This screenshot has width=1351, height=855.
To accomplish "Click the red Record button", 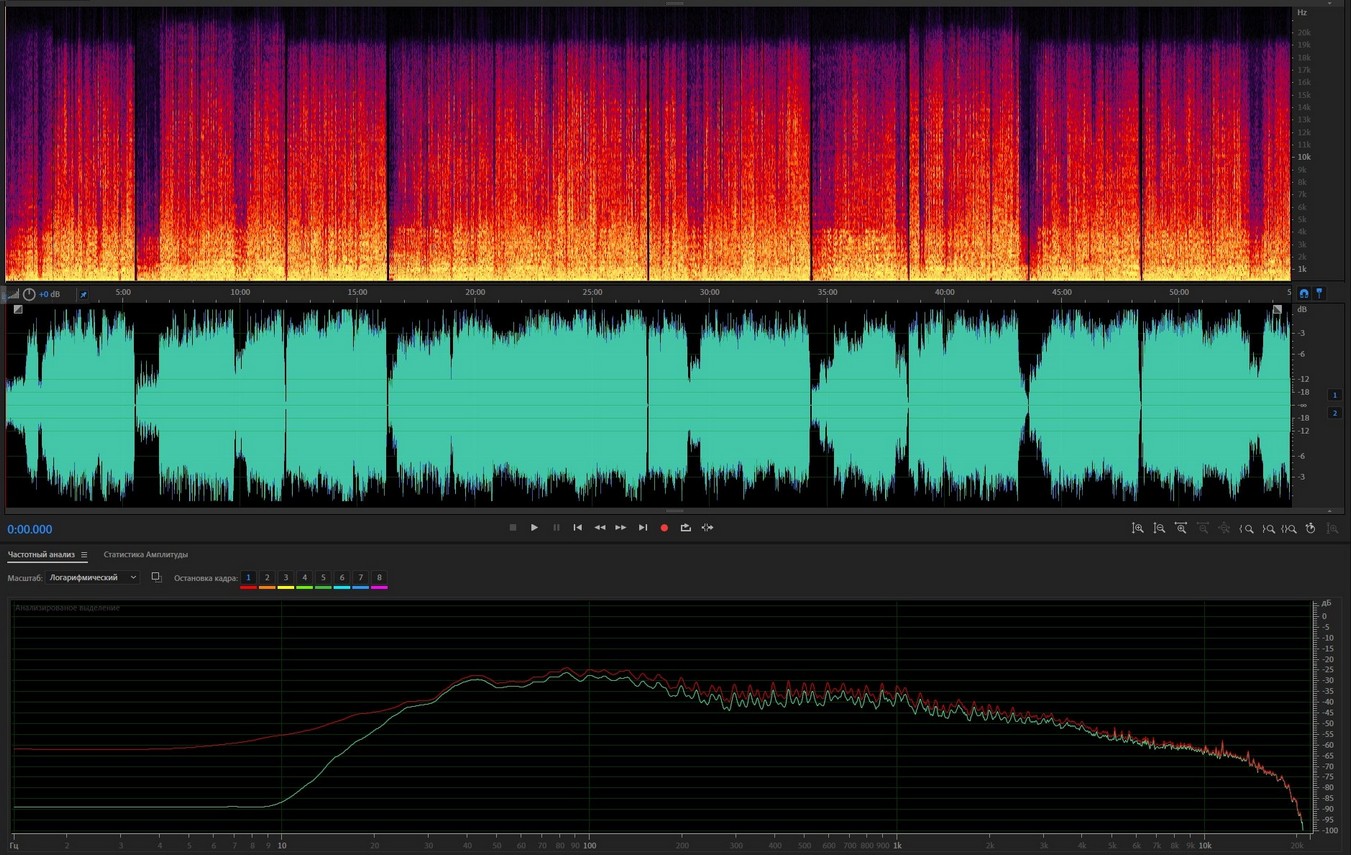I will pos(664,528).
